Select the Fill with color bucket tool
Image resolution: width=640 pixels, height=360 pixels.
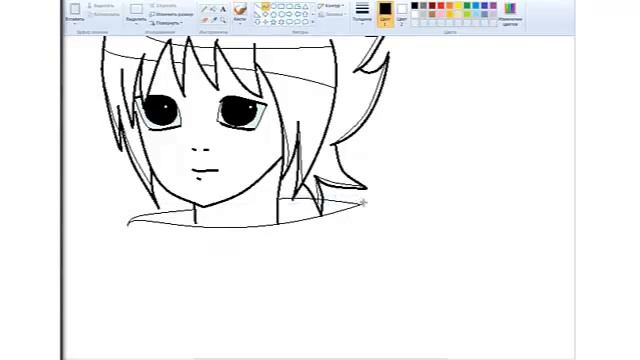click(213, 9)
